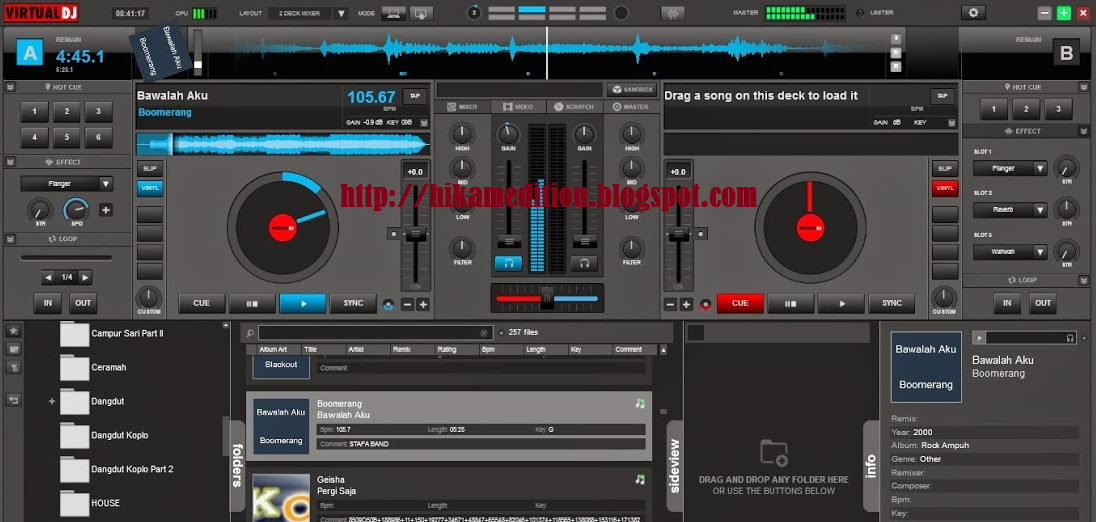
Task: Open favorites star icon in browser sidebar
Action: pyautogui.click(x=13, y=331)
